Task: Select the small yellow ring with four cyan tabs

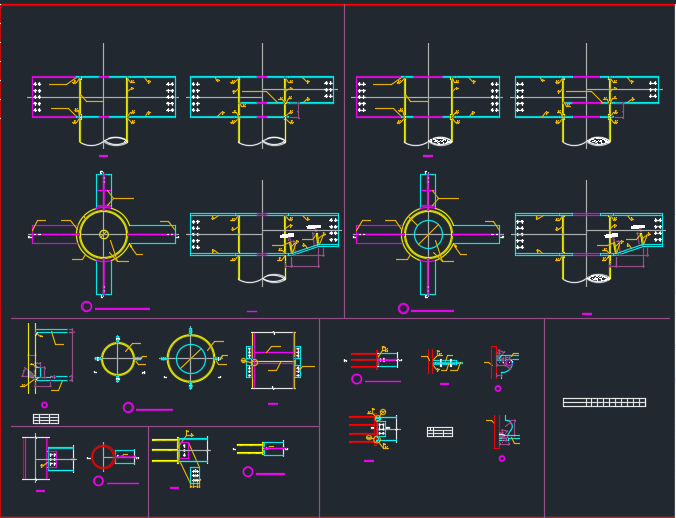Action: 118,359
